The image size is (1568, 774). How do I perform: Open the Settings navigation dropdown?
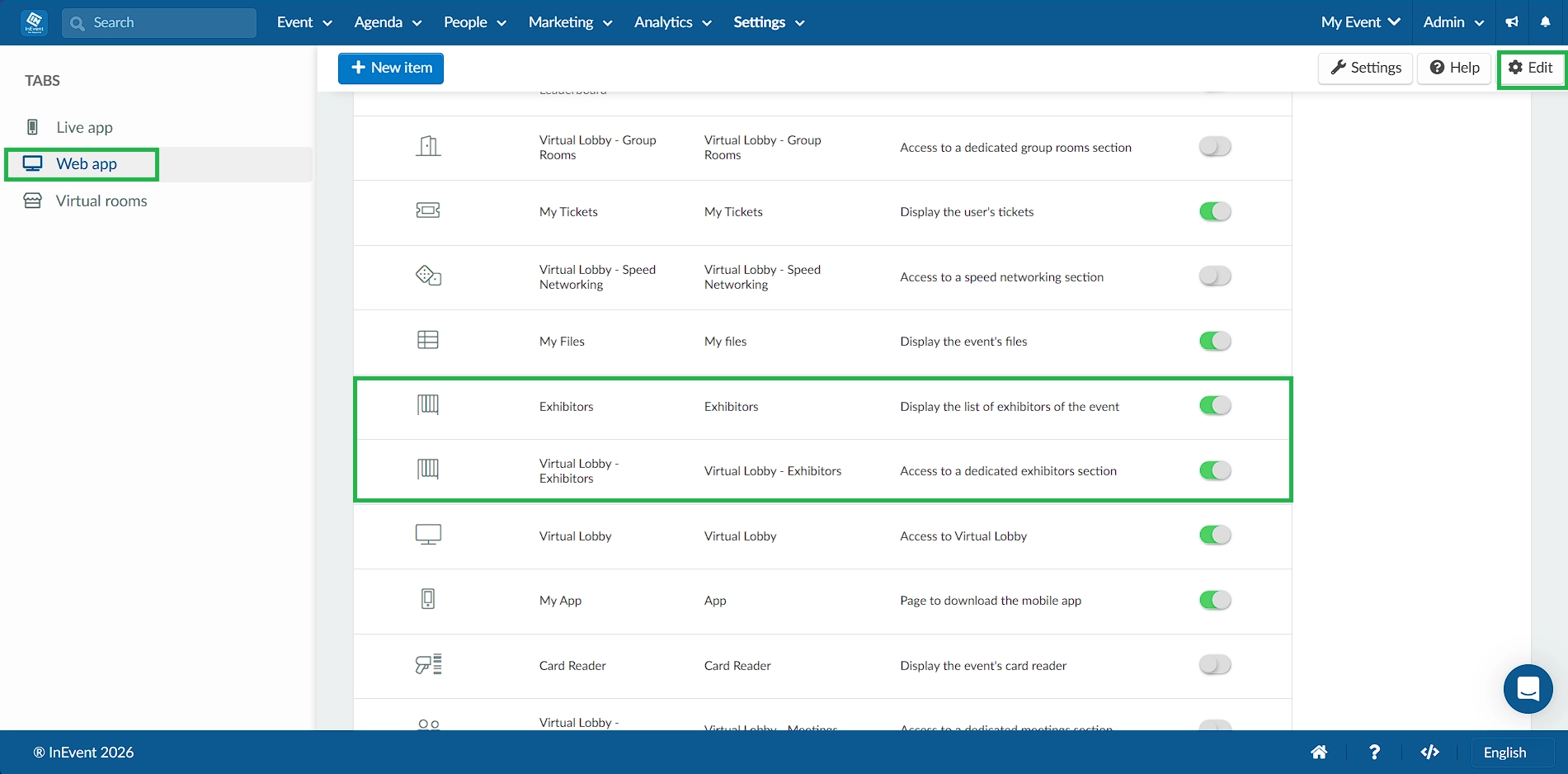click(769, 22)
